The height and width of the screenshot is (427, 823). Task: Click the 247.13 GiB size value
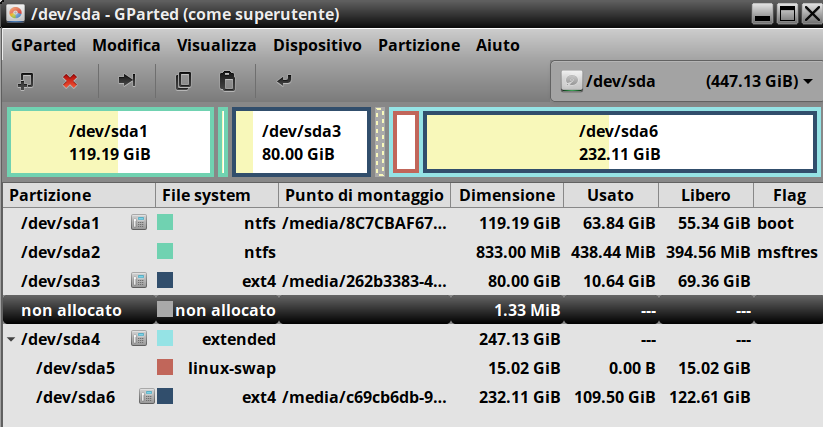[520, 339]
